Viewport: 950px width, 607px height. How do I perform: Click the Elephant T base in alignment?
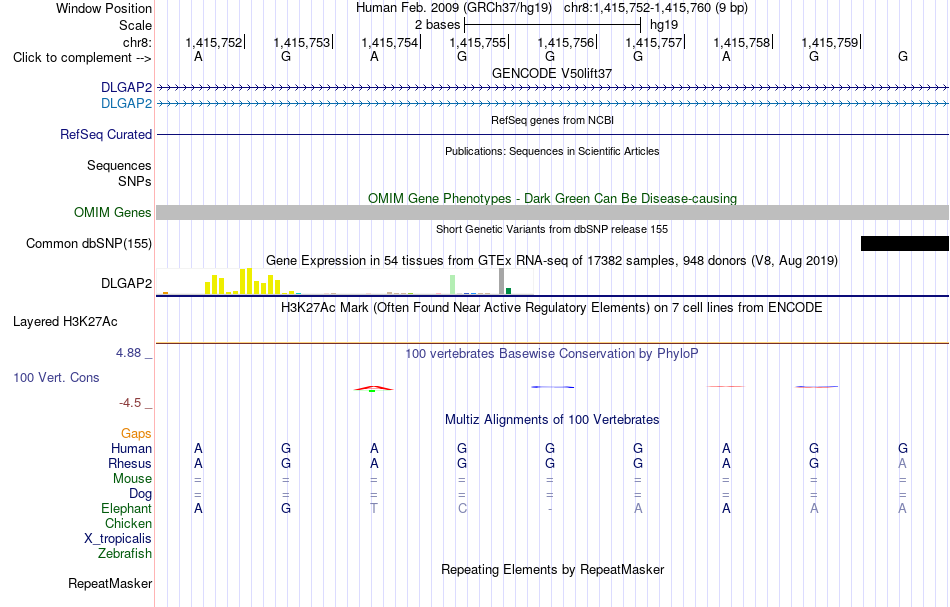[374, 509]
